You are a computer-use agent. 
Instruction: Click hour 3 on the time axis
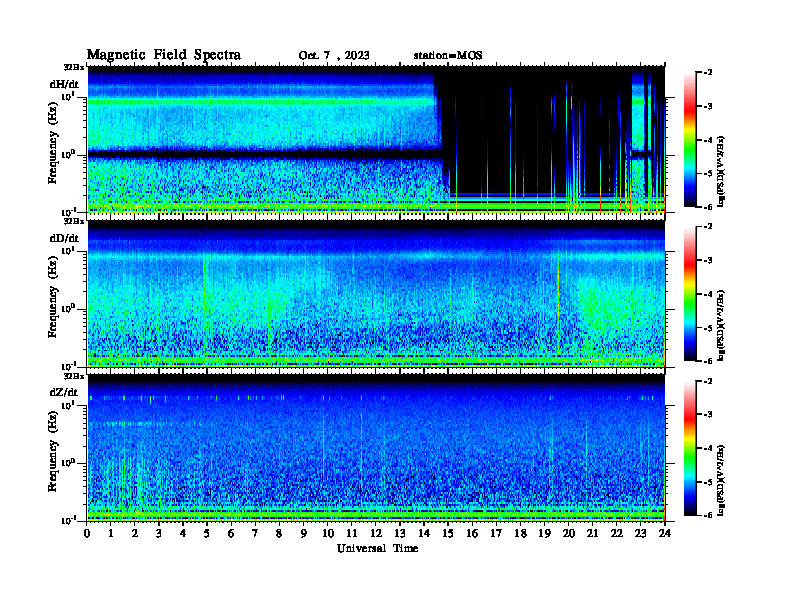coord(159,533)
